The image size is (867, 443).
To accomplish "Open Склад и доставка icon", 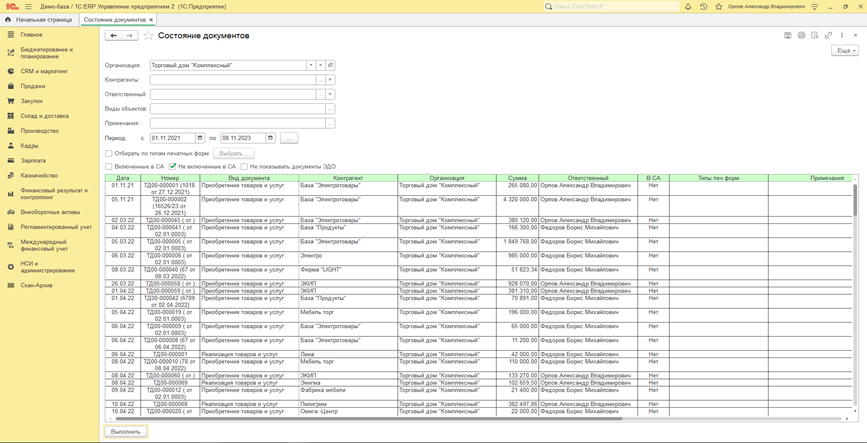I will [10, 116].
